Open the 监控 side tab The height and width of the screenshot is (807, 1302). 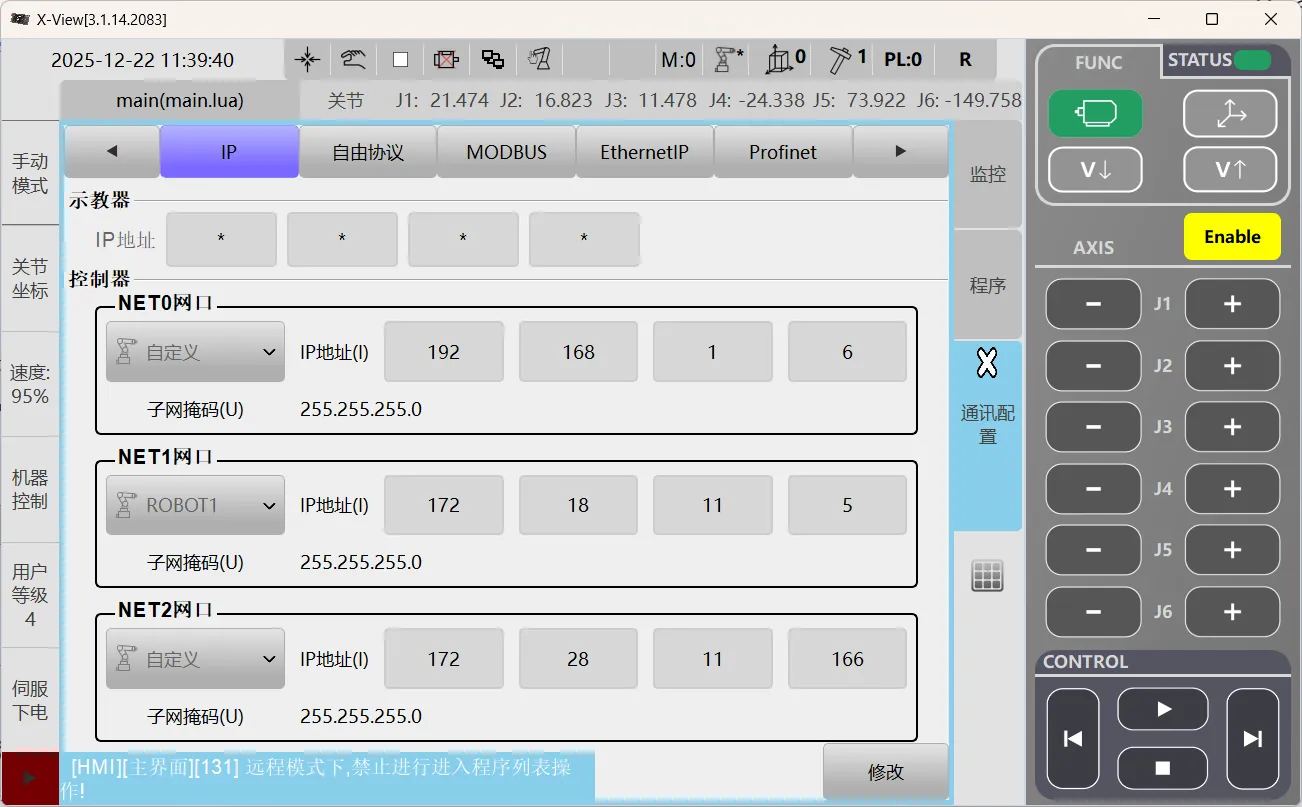click(x=988, y=174)
